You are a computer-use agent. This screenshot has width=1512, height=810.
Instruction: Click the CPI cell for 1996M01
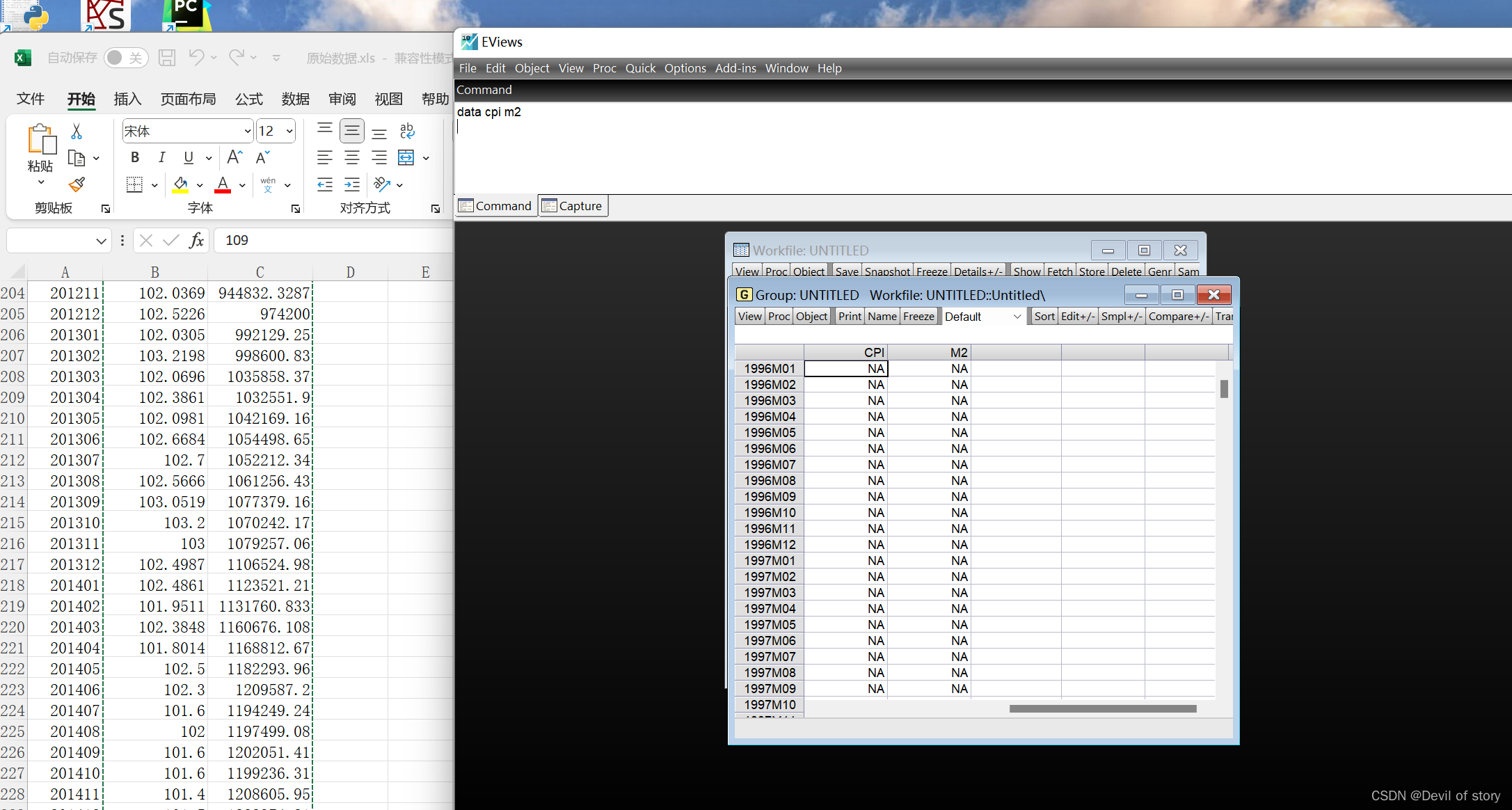pos(845,369)
